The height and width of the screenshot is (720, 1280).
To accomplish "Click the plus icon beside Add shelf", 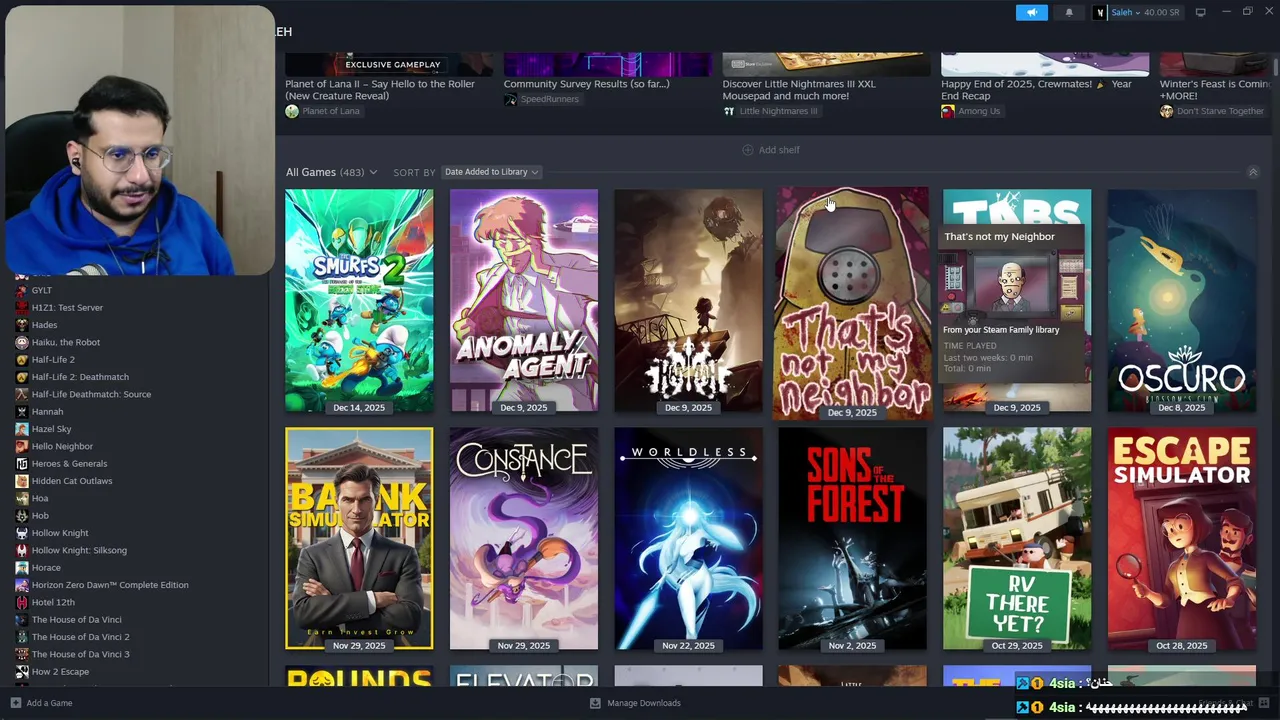I will click(747, 150).
